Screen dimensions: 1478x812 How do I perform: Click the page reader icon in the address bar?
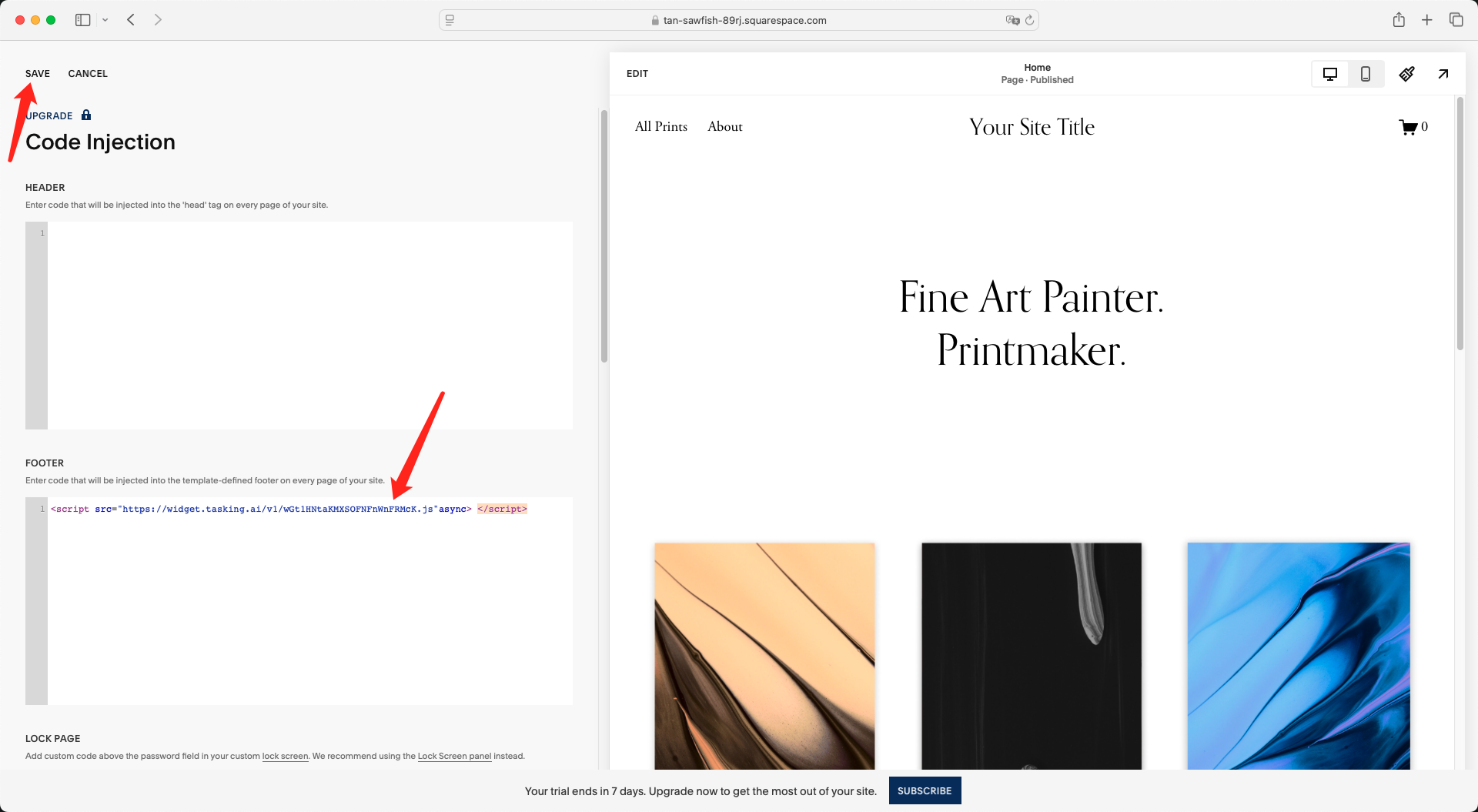point(450,20)
